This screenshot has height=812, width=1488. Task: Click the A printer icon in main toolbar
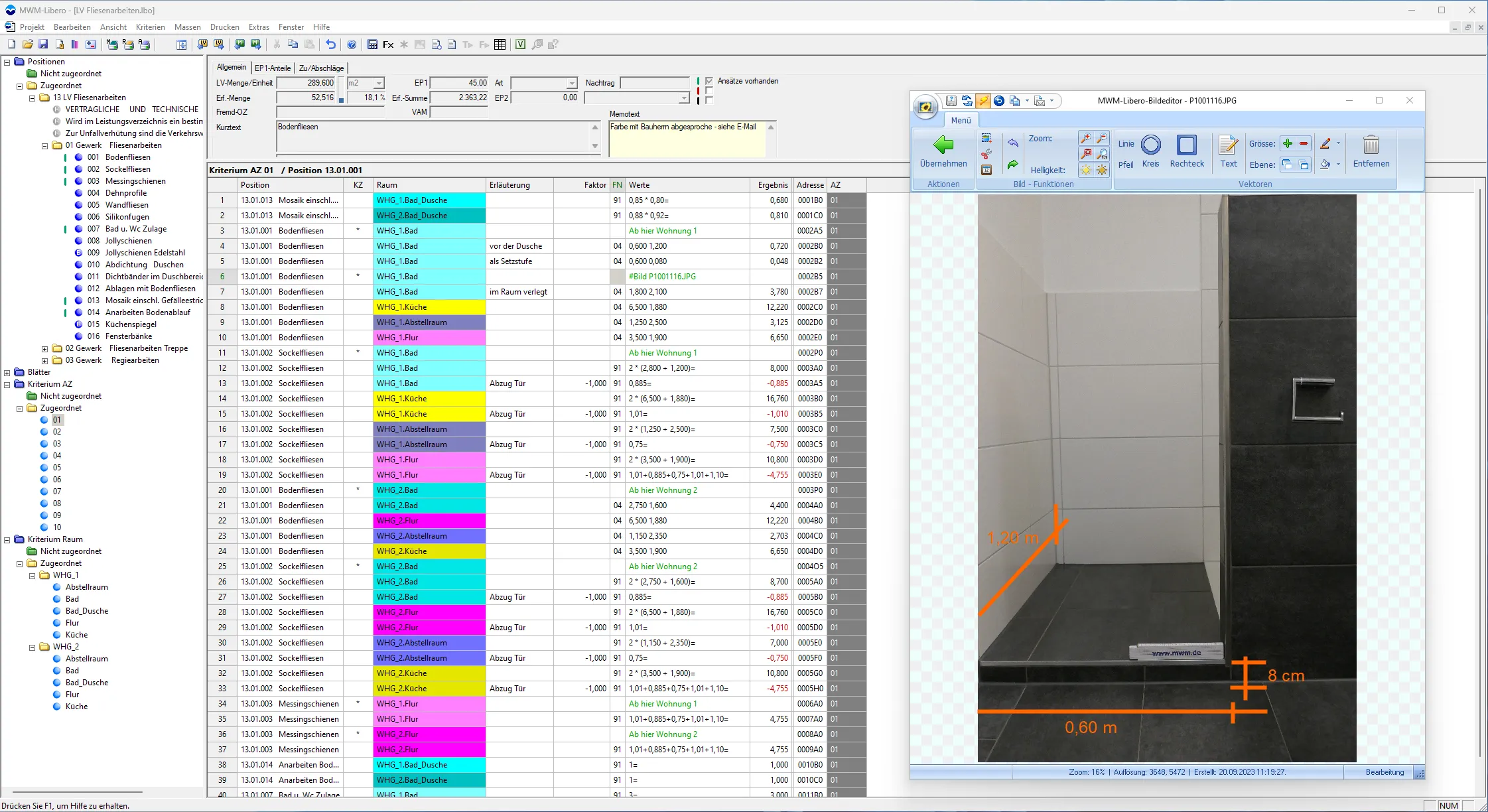pos(144,44)
